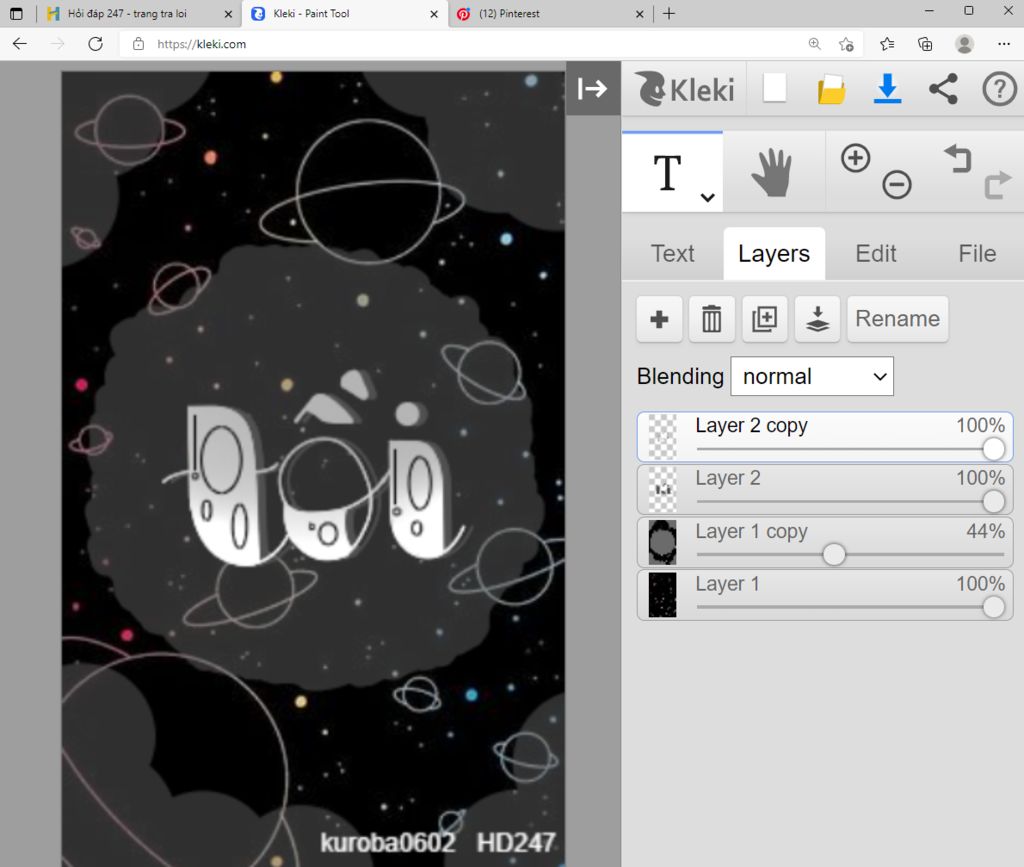Select the Layer 2 copy layer
1024x867 pixels.
point(825,437)
